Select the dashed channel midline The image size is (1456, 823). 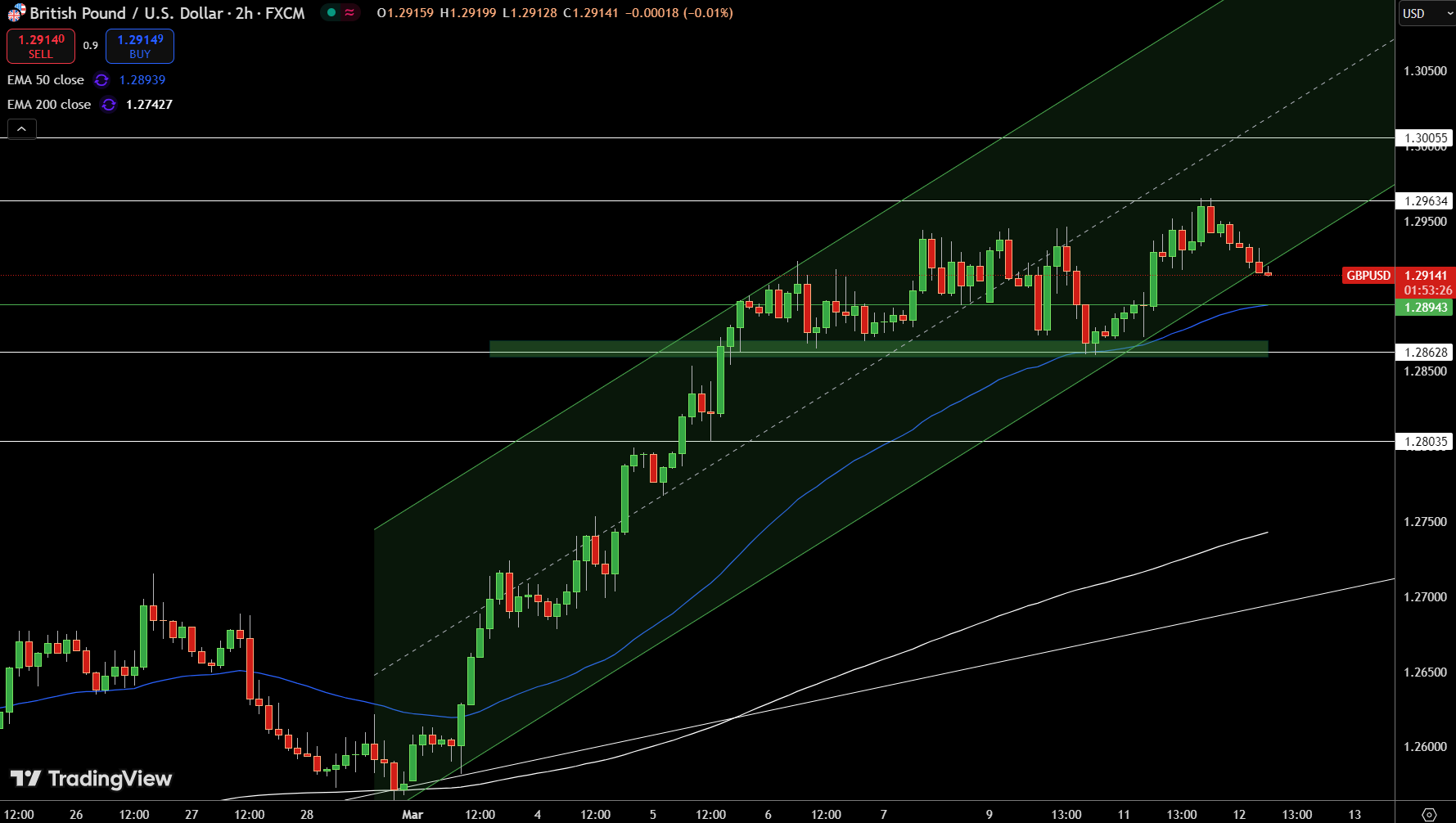(884, 357)
